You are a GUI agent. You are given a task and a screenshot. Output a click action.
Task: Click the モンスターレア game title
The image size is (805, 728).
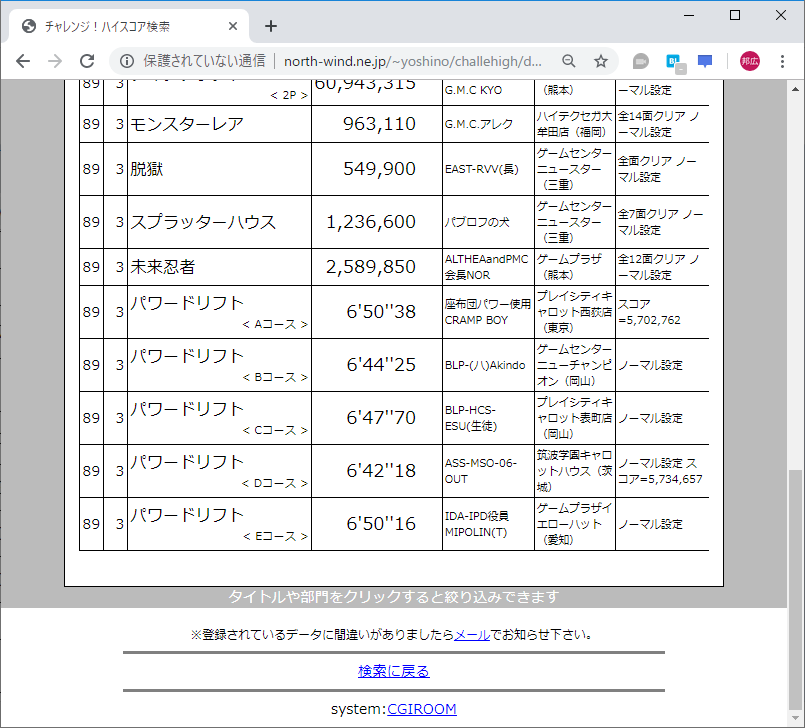tap(187, 124)
